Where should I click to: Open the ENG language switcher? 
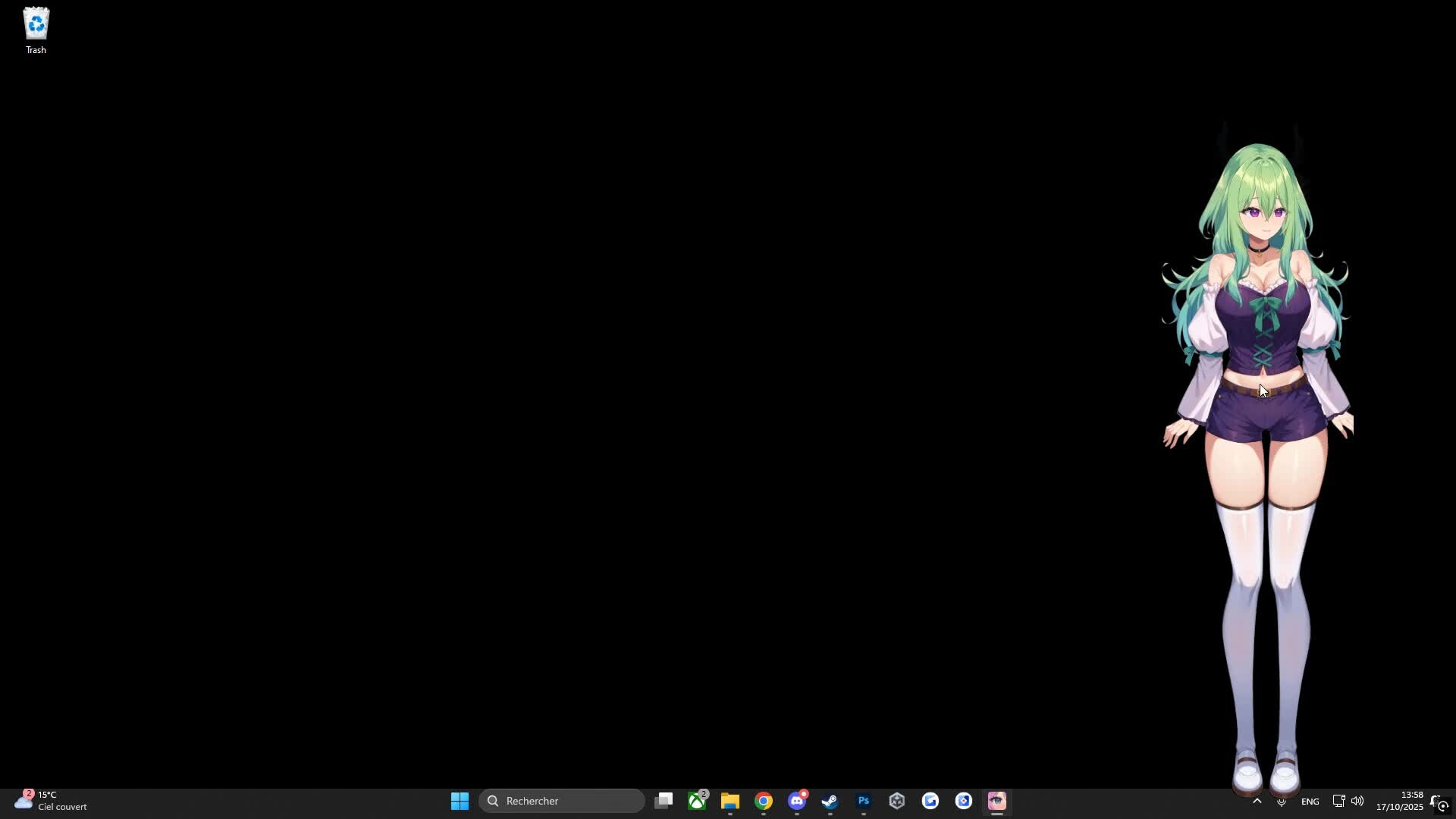pos(1310,802)
